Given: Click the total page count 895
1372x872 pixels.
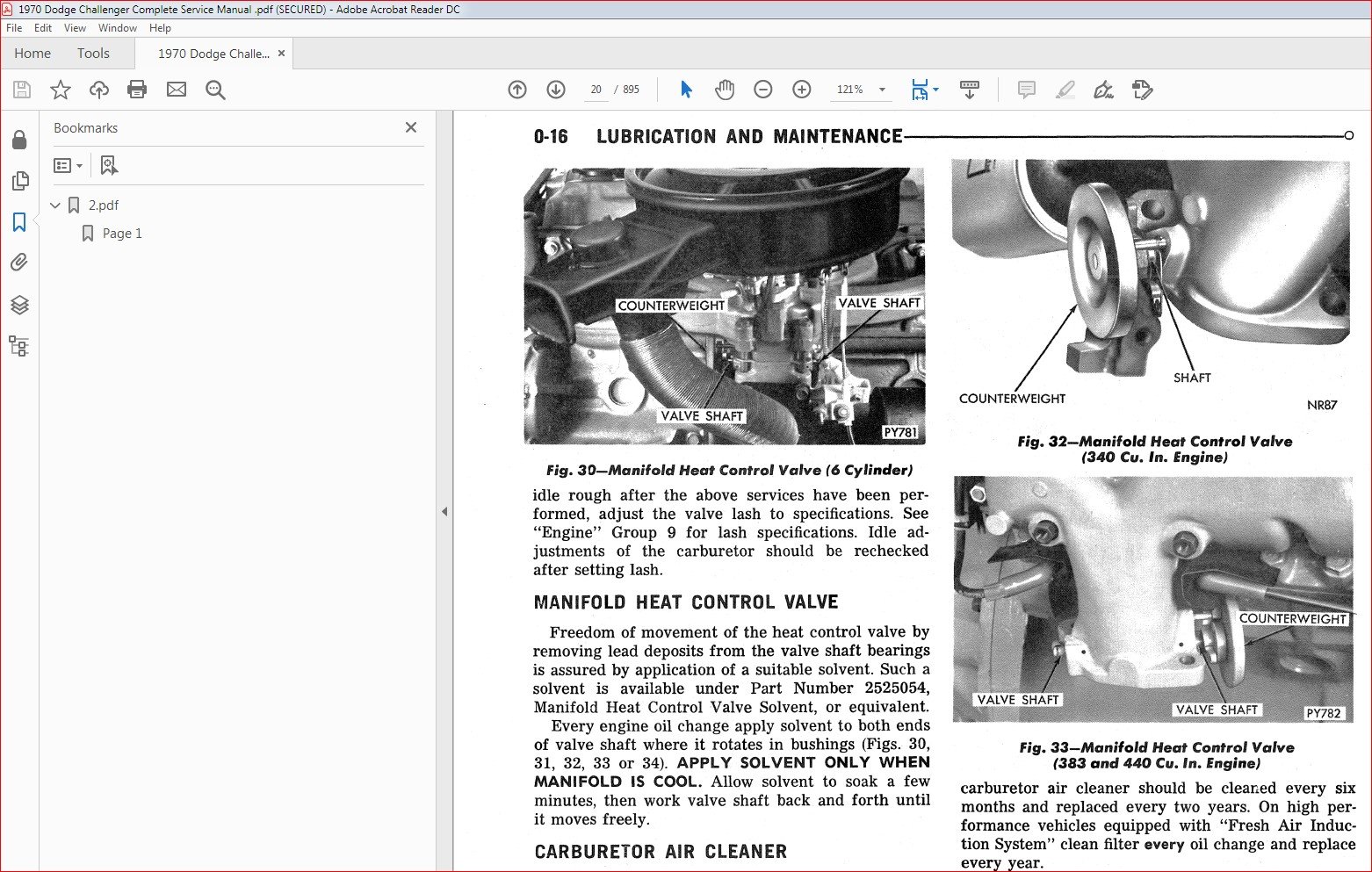Looking at the screenshot, I should click(632, 90).
